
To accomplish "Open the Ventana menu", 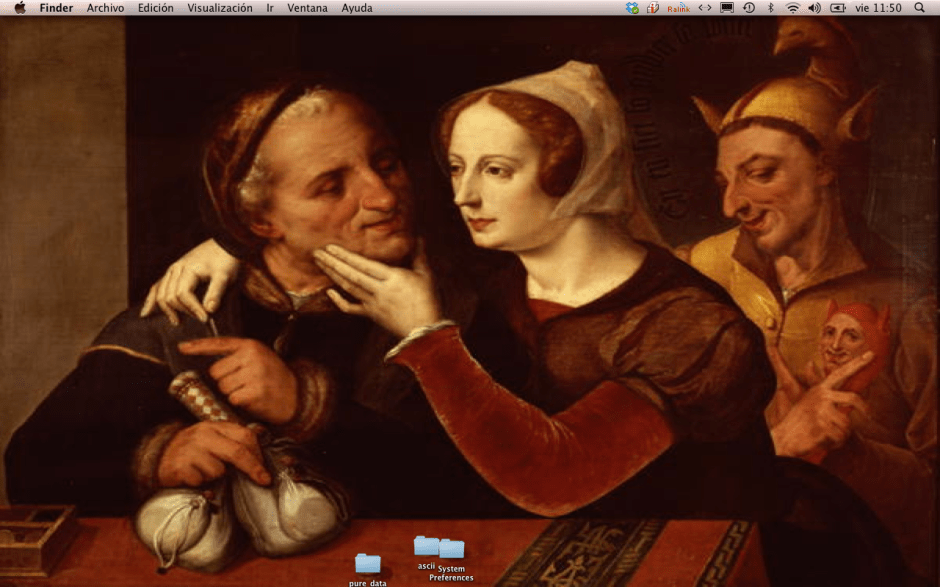I will (x=308, y=8).
